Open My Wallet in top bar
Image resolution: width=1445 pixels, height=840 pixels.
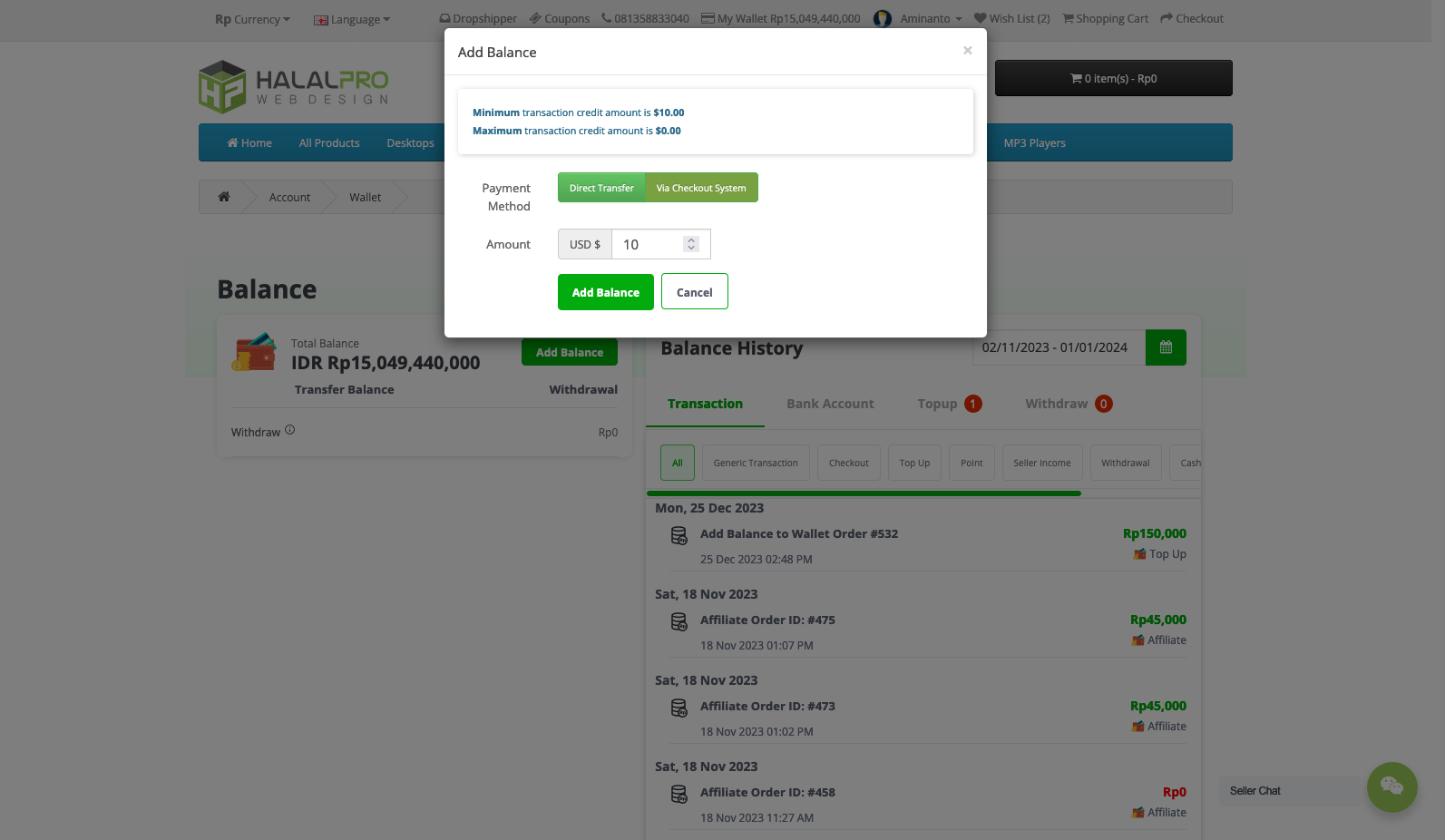pyautogui.click(x=781, y=18)
